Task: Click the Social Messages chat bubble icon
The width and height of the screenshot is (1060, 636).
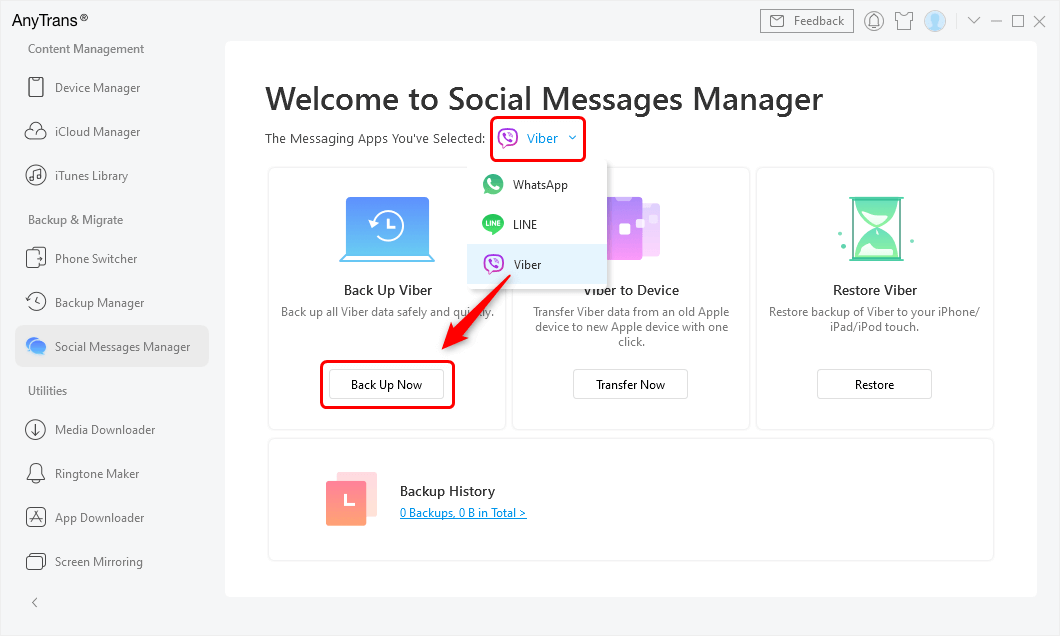Action: point(36,346)
